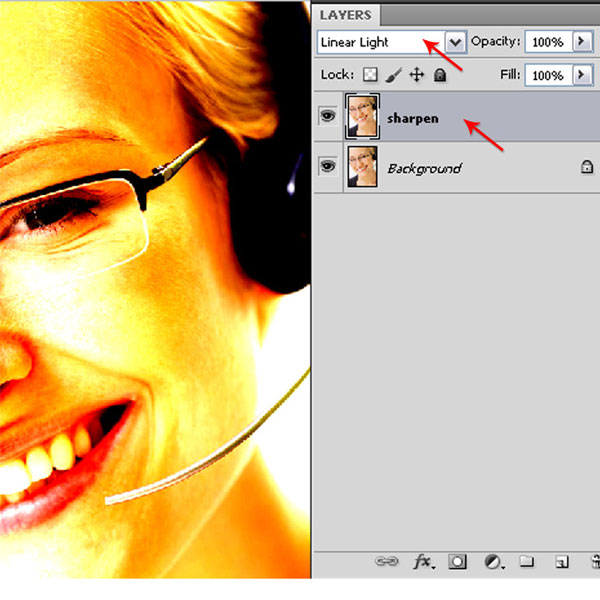Add a layer mask
This screenshot has height=600, width=600.
(x=458, y=562)
